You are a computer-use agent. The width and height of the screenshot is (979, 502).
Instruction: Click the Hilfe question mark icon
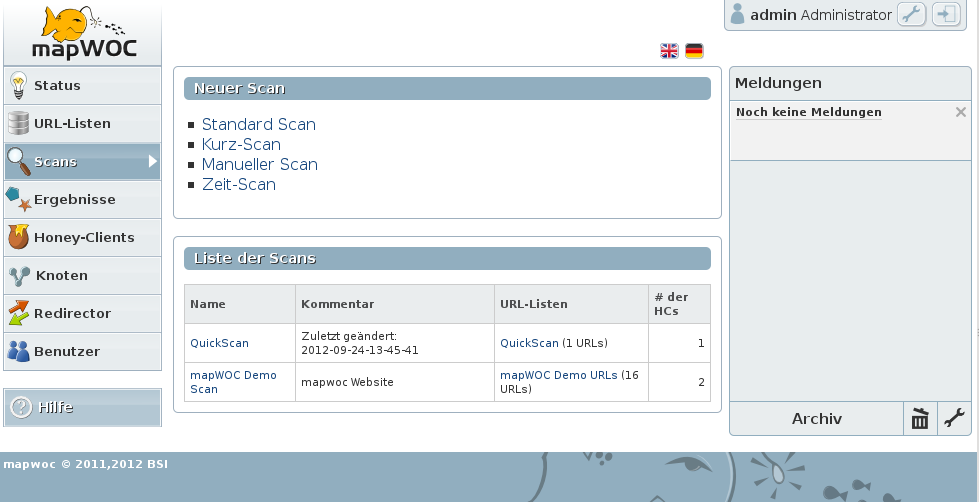pos(21,408)
